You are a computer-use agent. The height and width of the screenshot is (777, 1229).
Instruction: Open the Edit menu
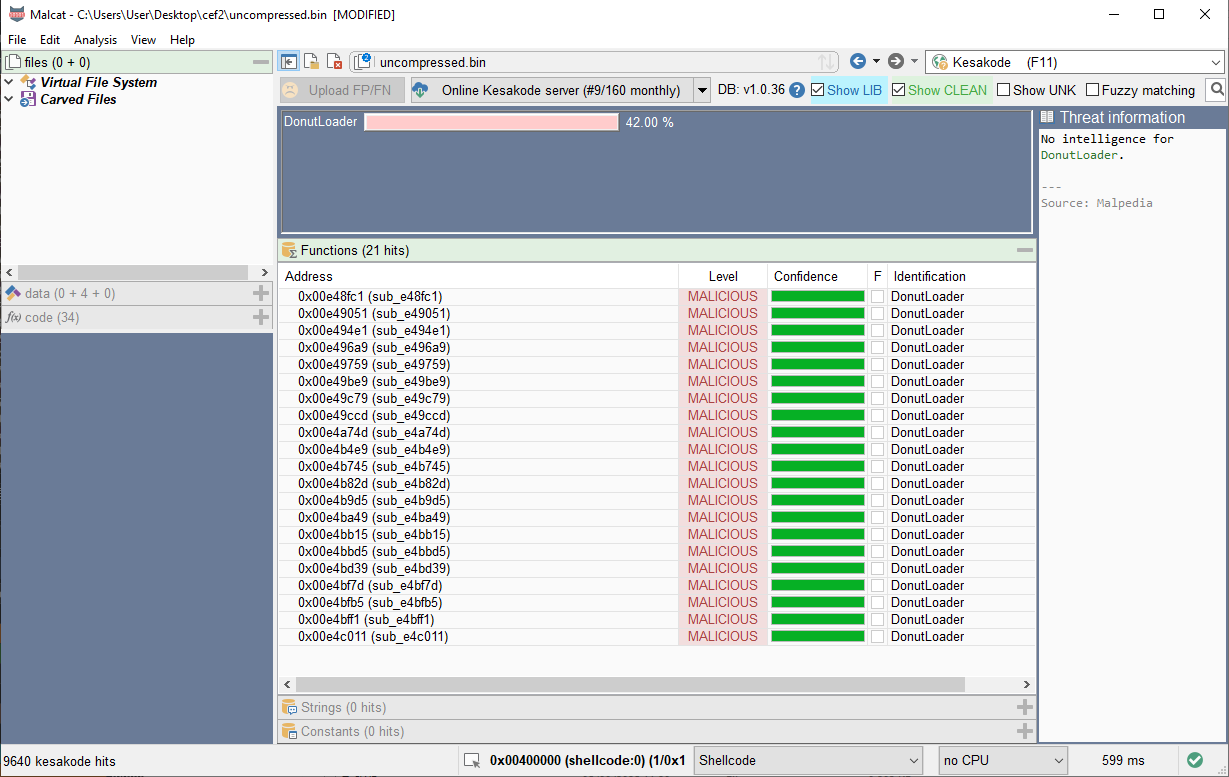[50, 40]
